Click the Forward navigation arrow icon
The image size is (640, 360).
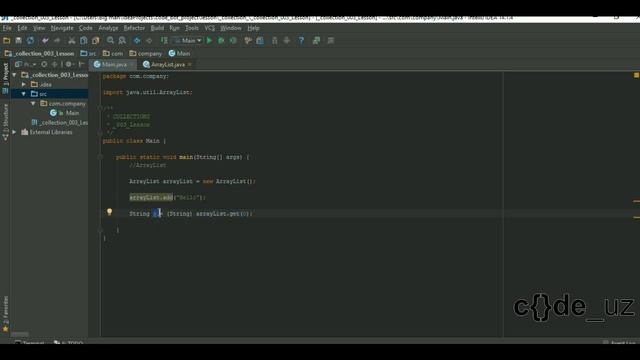(x=149, y=40)
